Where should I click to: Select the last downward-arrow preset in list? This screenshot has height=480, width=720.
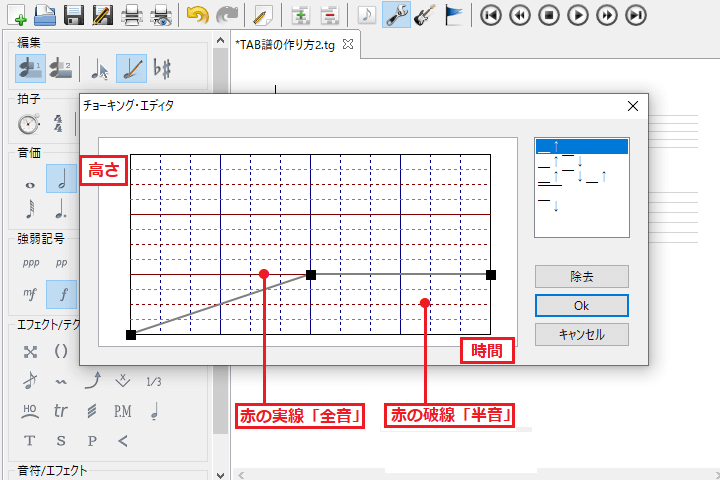click(x=580, y=206)
